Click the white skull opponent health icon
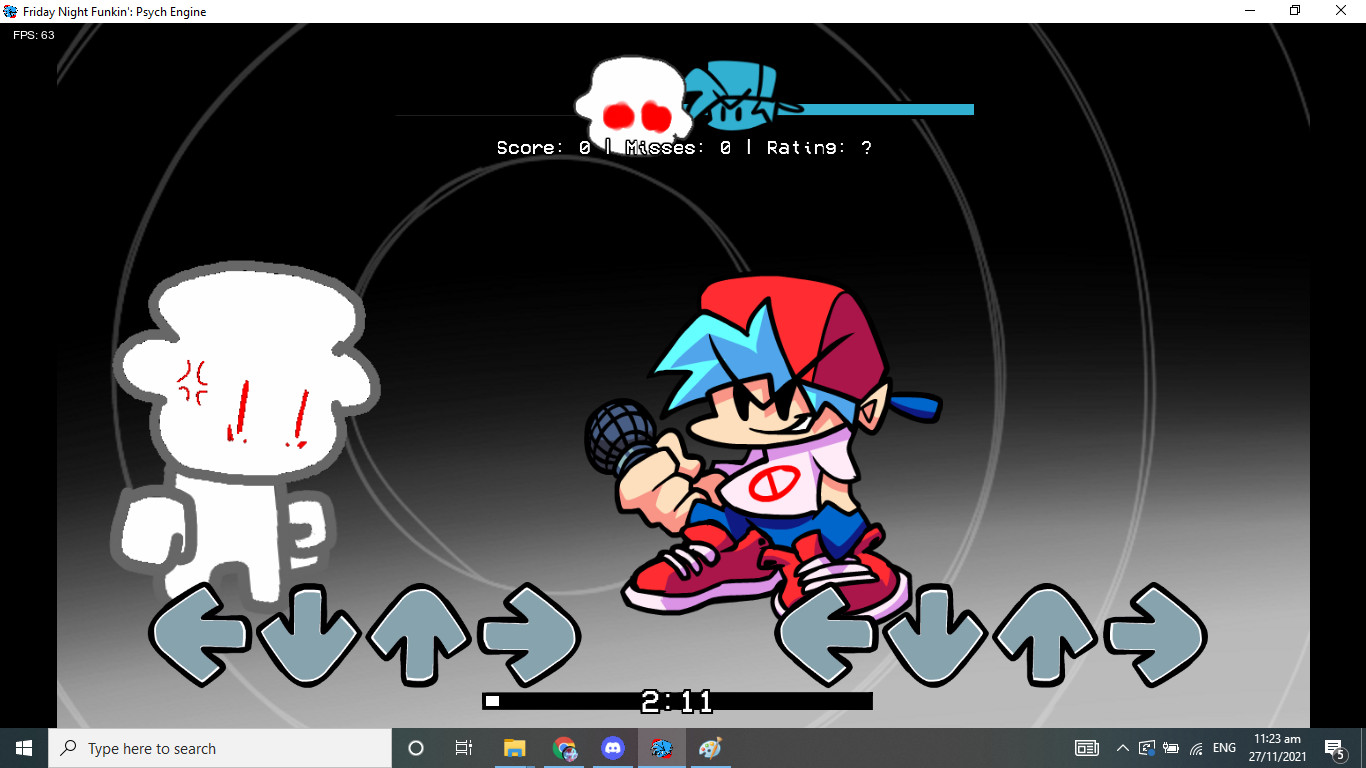 pos(630,102)
